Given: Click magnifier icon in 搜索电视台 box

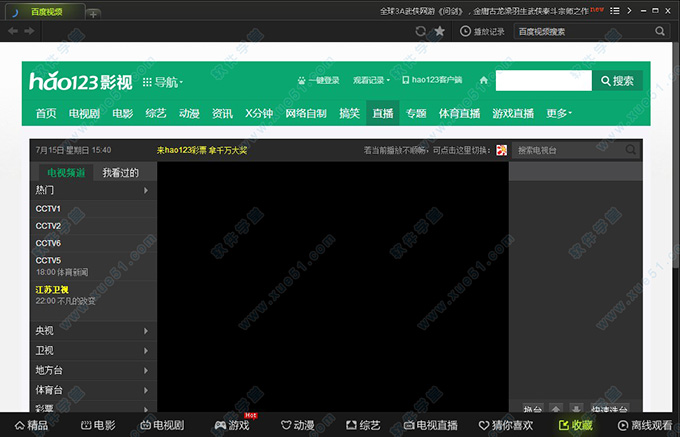Looking at the screenshot, I should [631, 150].
